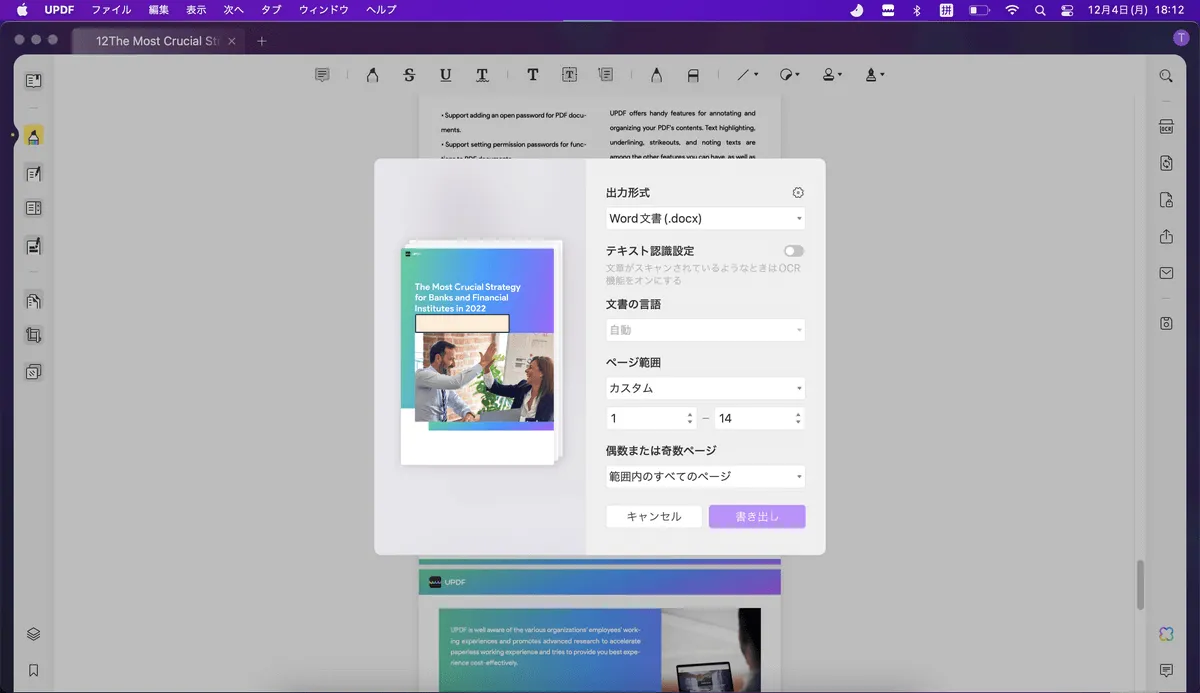Open Organize Pages tool in left sidebar
This screenshot has height=693, width=1200.
33,301
